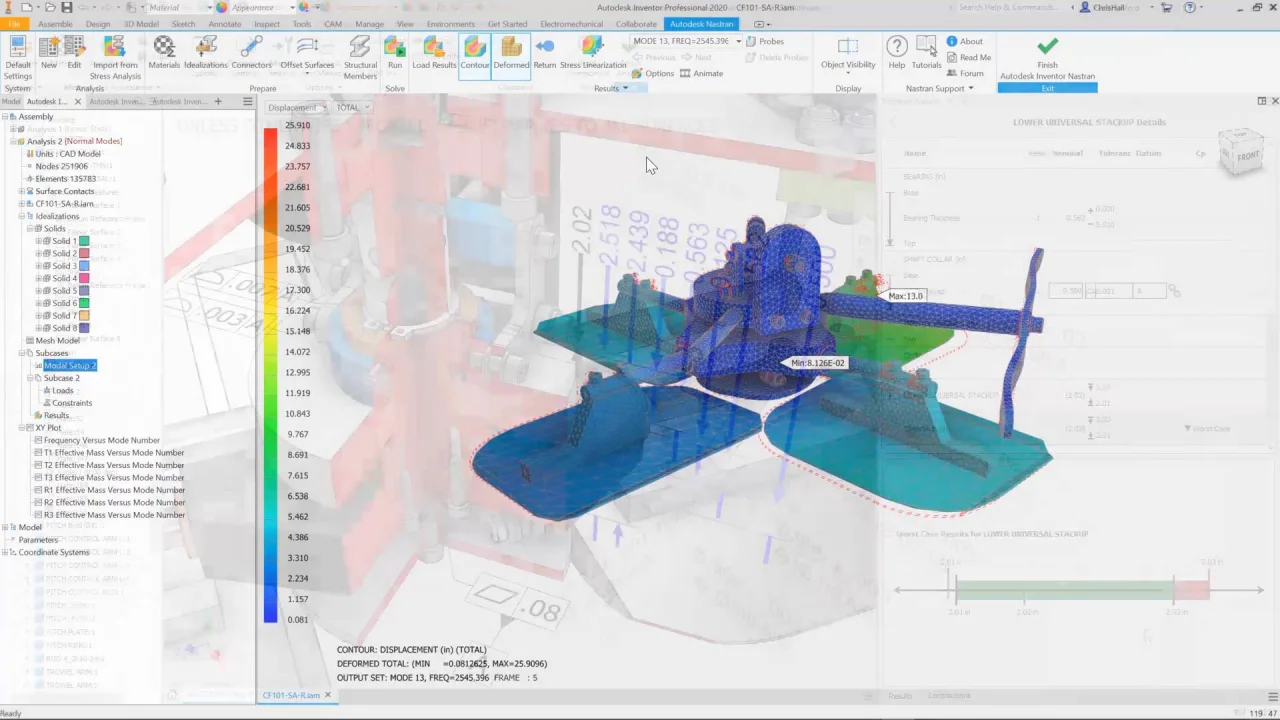The height and width of the screenshot is (720, 1280).
Task: Click the FRONT face of ViewCube
Action: click(x=1248, y=156)
